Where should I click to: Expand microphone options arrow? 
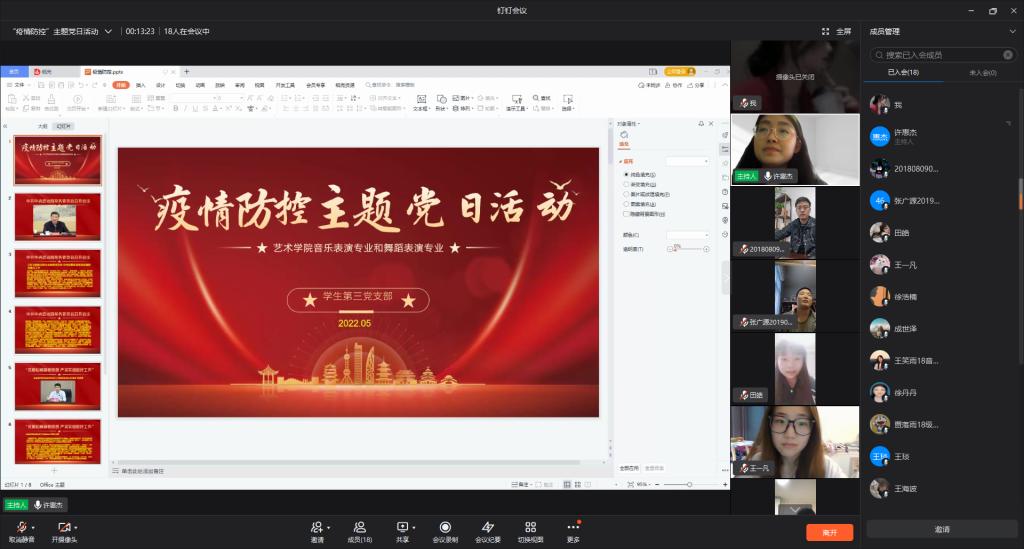34,527
